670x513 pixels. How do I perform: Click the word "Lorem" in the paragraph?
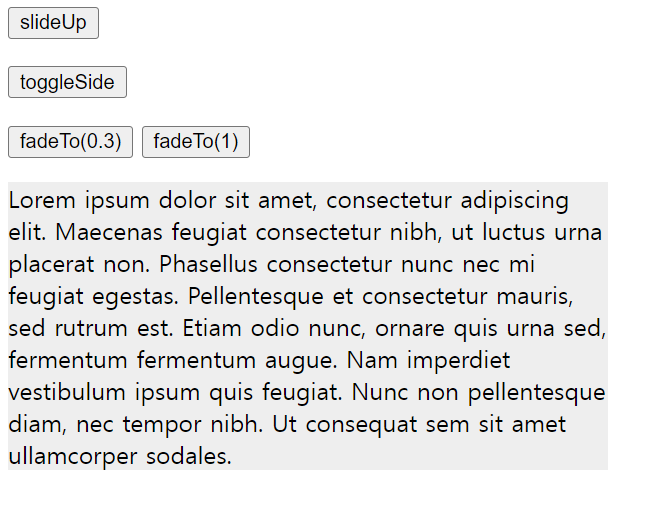pyautogui.click(x=42, y=200)
